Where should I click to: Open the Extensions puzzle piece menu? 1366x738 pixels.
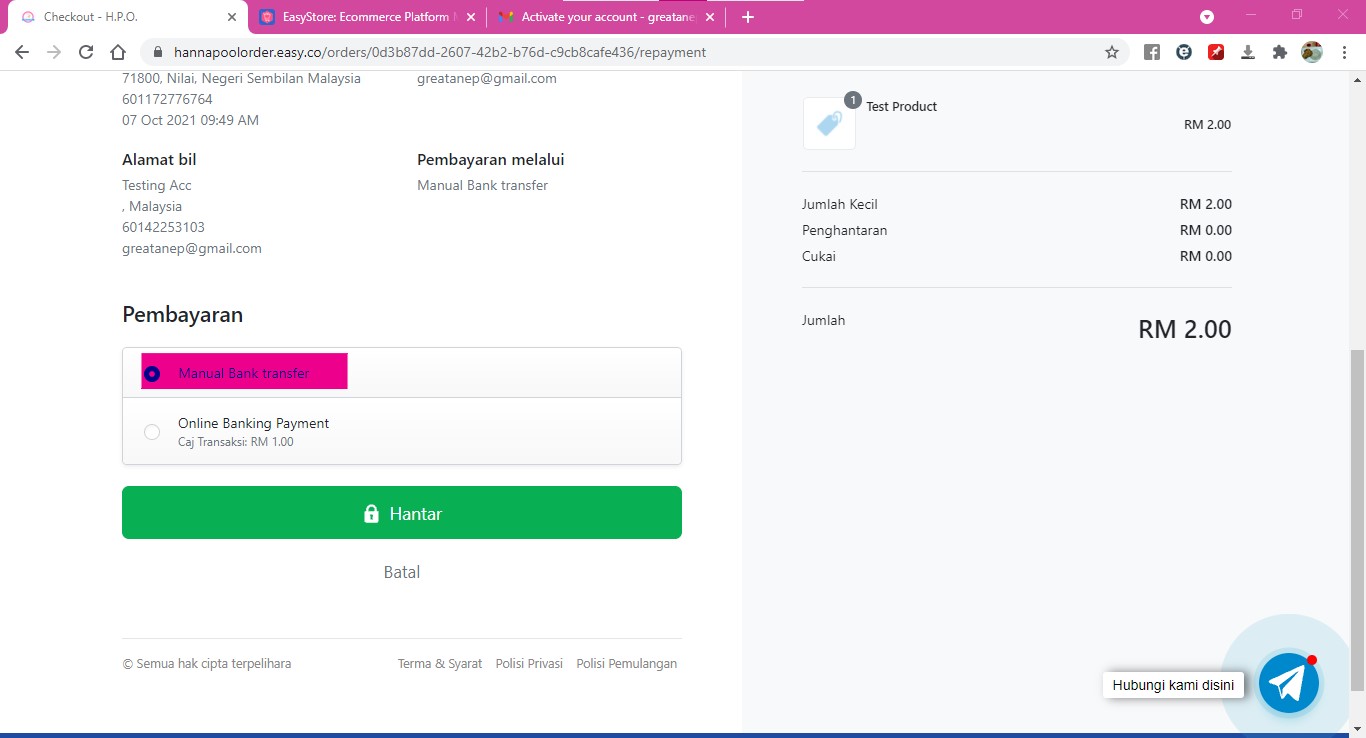click(1279, 52)
